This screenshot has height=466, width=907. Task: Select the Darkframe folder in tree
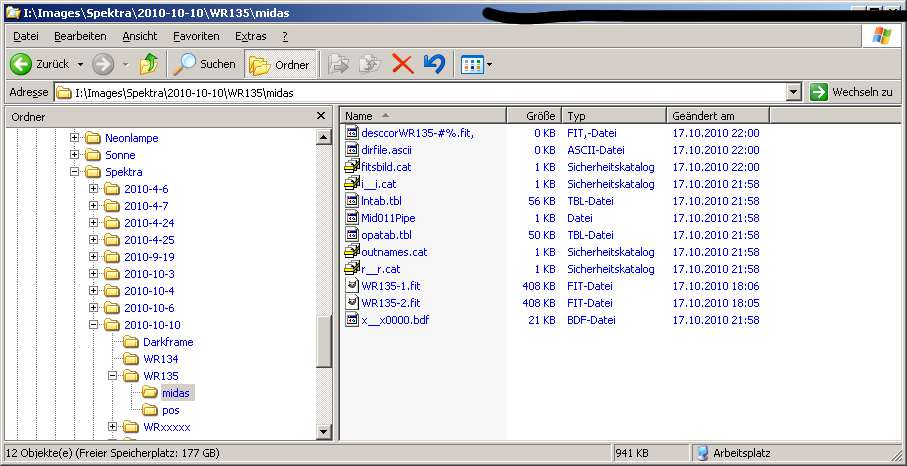[168, 342]
